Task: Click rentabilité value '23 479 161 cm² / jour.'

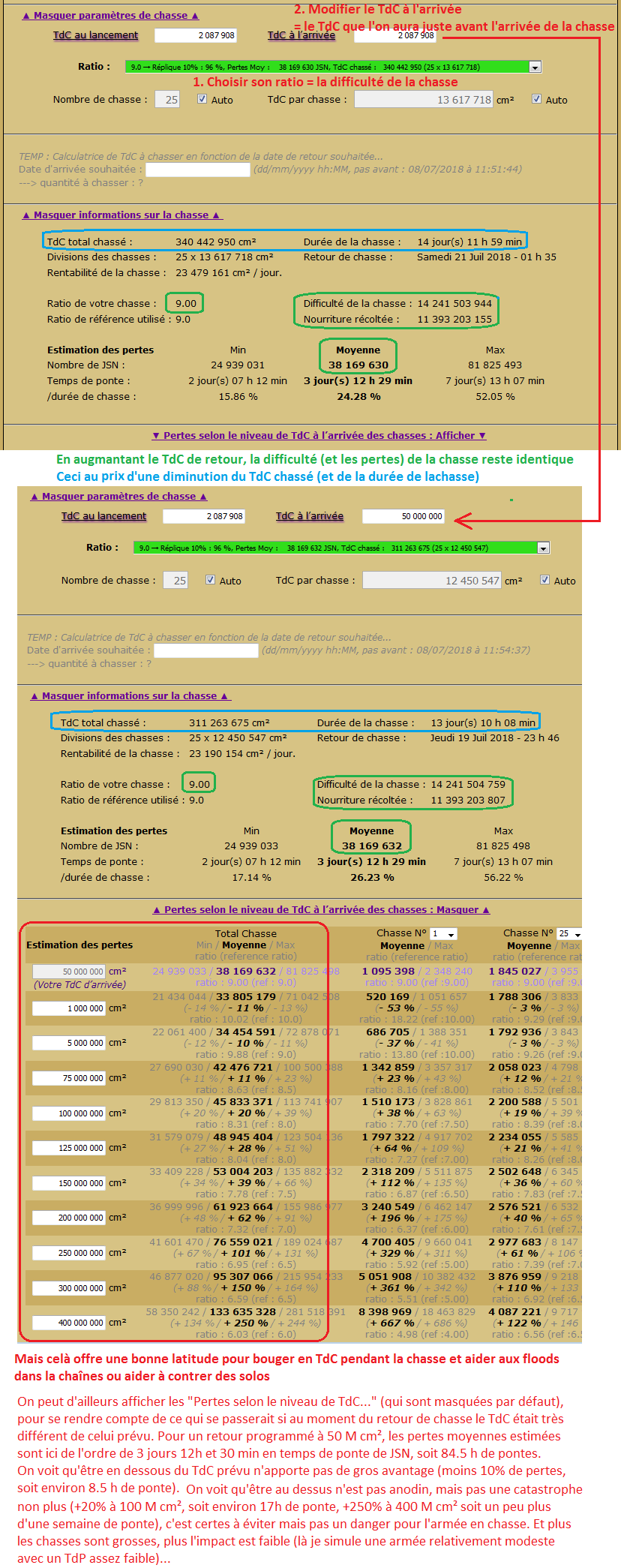Action: 229,272
